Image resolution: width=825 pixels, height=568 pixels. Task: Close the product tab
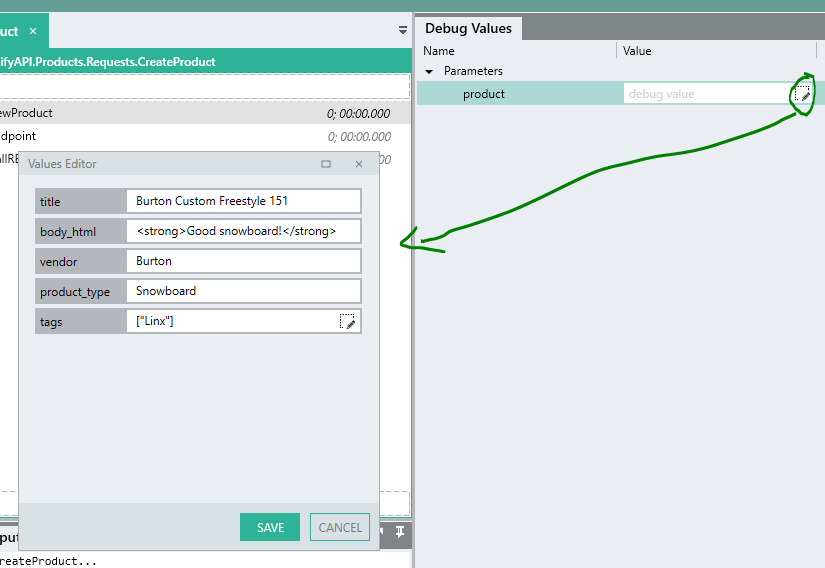(x=33, y=31)
